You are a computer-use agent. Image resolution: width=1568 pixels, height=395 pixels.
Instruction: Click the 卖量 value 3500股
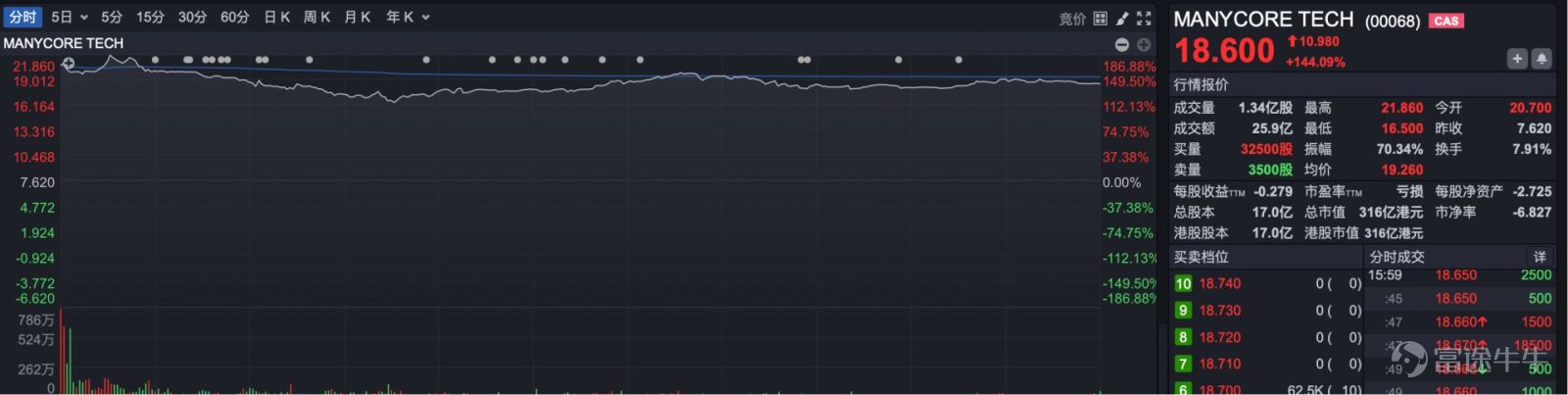click(x=1270, y=170)
